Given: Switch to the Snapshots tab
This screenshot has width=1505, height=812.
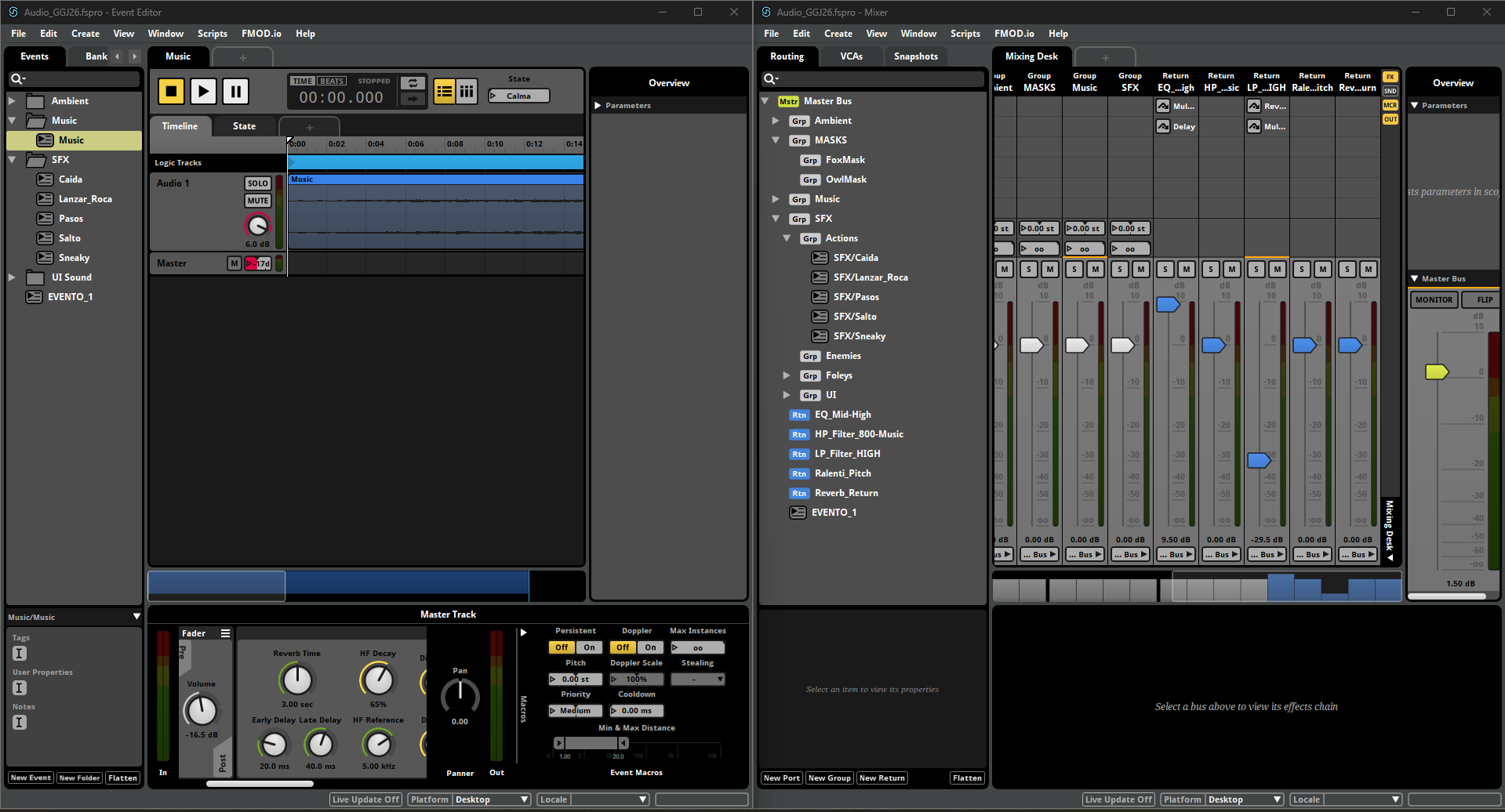Looking at the screenshot, I should pos(915,56).
